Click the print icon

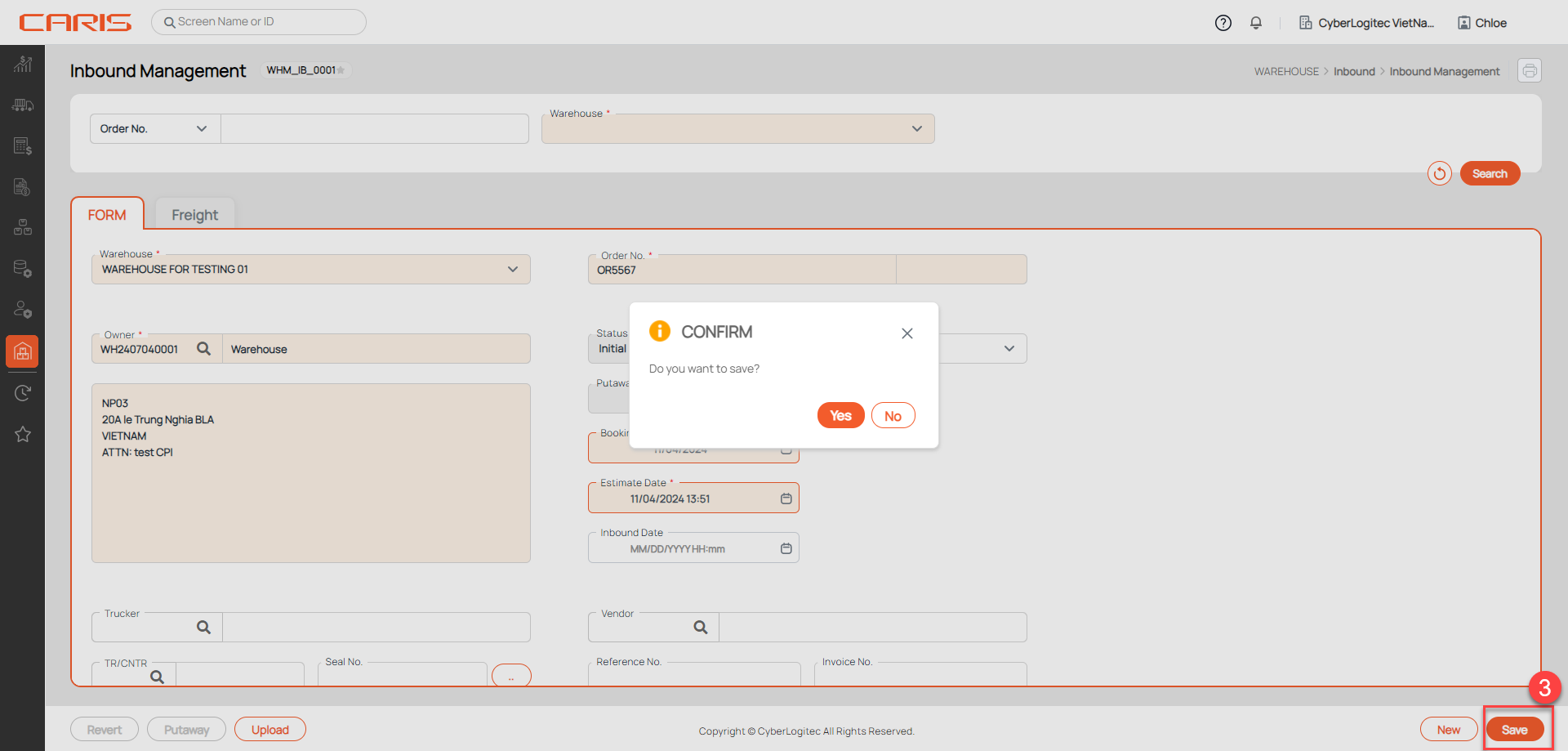1529,71
